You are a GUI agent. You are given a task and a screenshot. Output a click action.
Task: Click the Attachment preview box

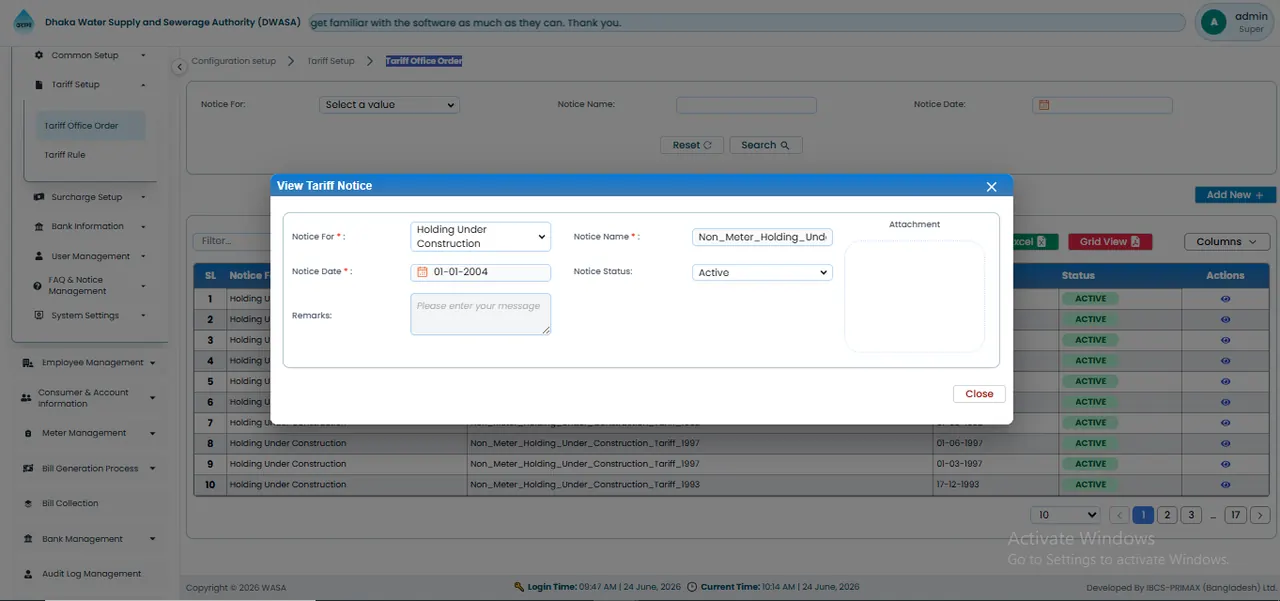click(914, 296)
